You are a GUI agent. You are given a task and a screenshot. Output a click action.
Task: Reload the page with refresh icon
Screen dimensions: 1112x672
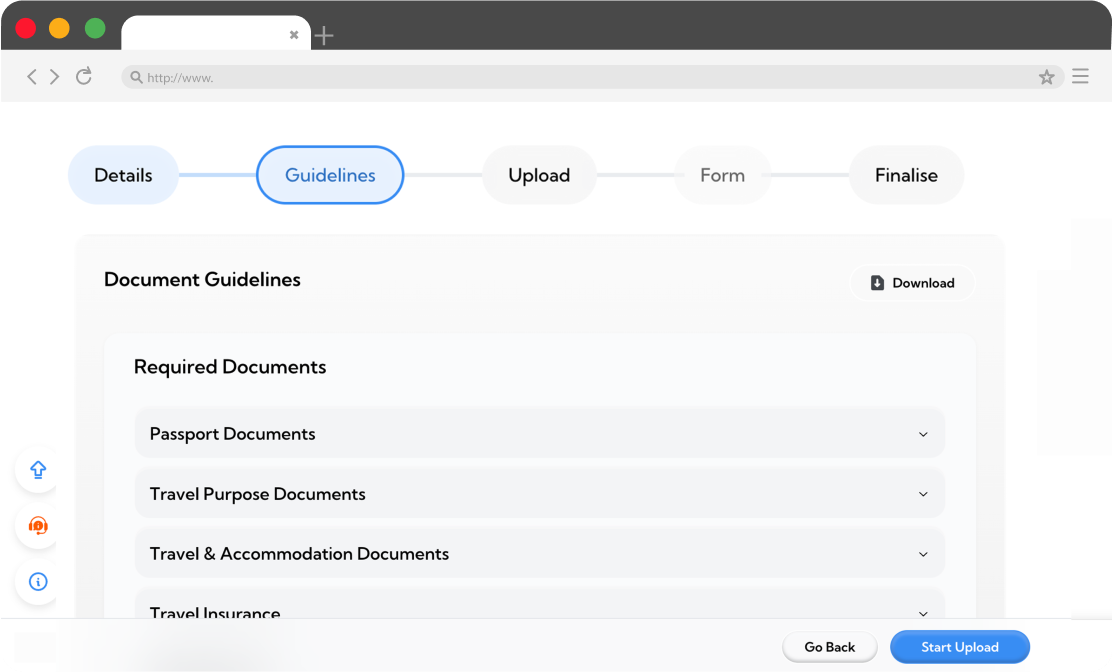[x=84, y=77]
